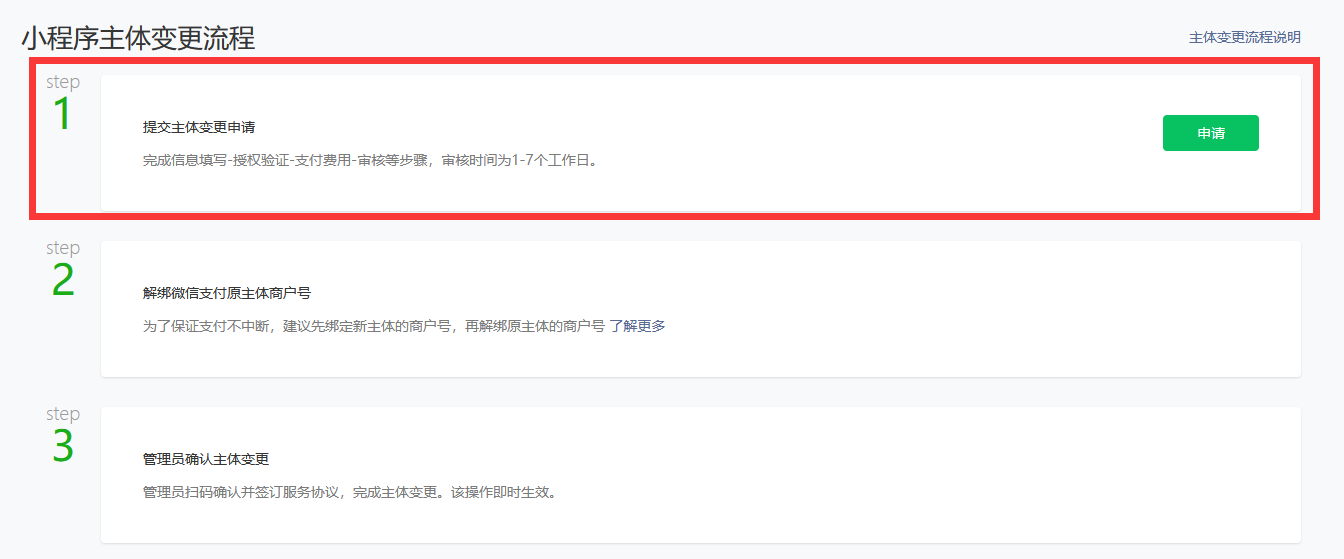Click the 小程序主体变更流程 page title
Viewport: 1344px width, 559px height.
pos(138,38)
